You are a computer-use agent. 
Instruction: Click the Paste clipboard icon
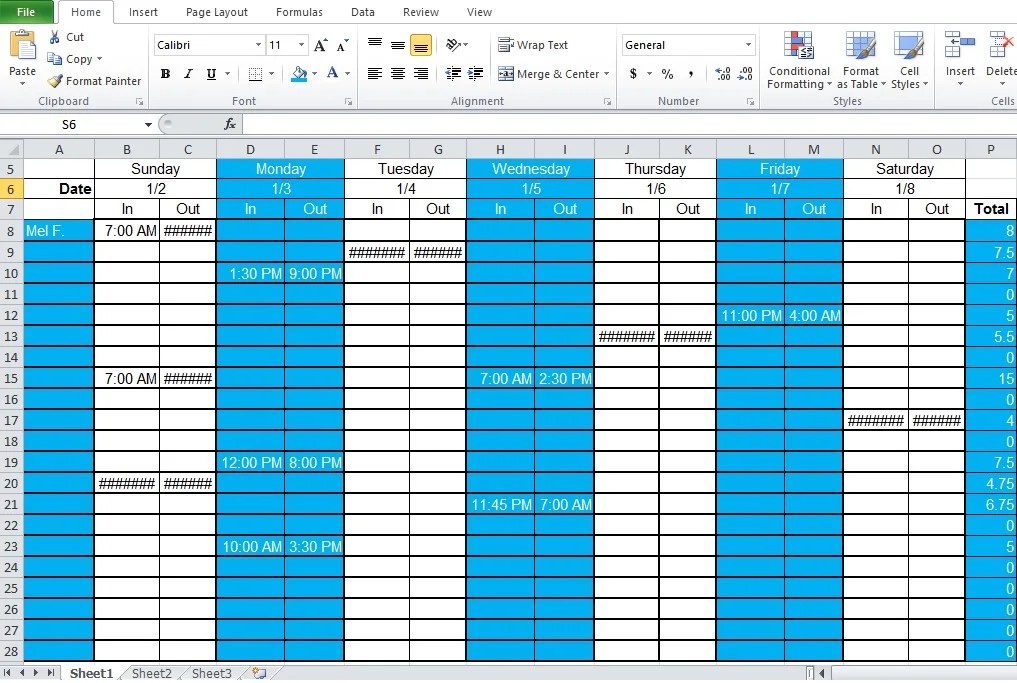[x=23, y=47]
